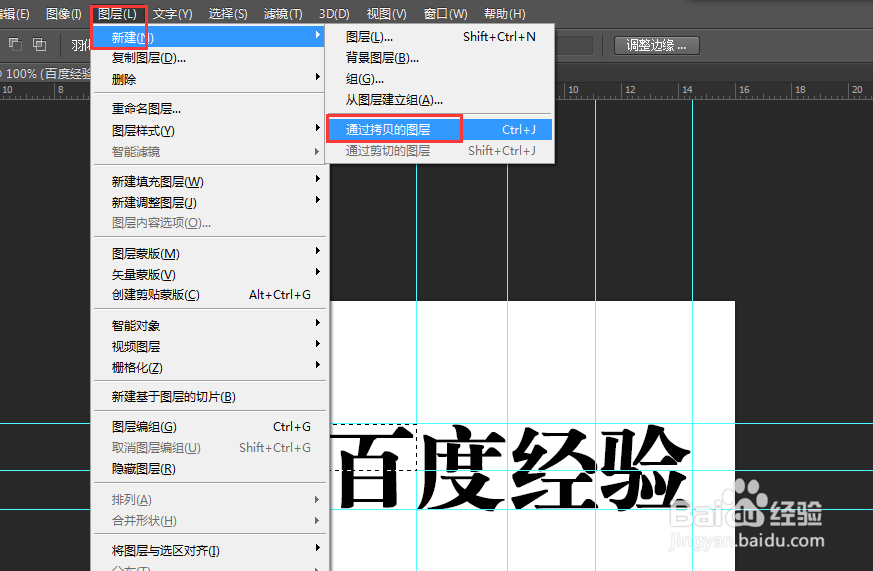The image size is (873, 571).
Task: Click the 100% (百度经验 document tab
Action: [46, 73]
